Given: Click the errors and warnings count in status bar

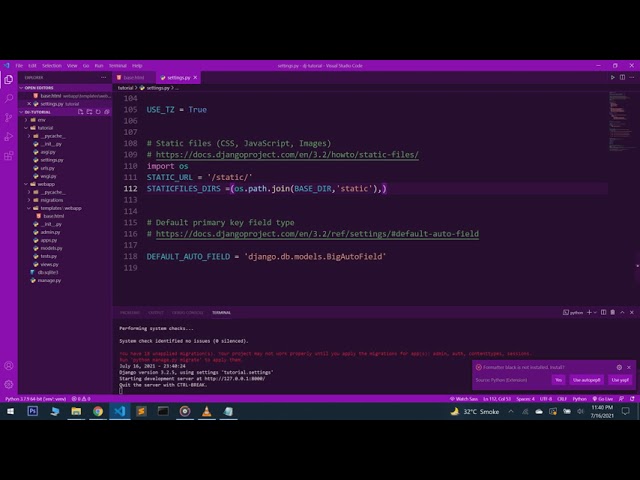Looking at the screenshot, I should coord(81,399).
